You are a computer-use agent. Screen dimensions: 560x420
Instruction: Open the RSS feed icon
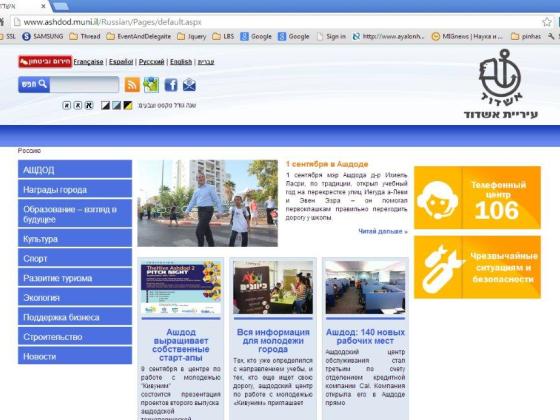click(x=132, y=85)
